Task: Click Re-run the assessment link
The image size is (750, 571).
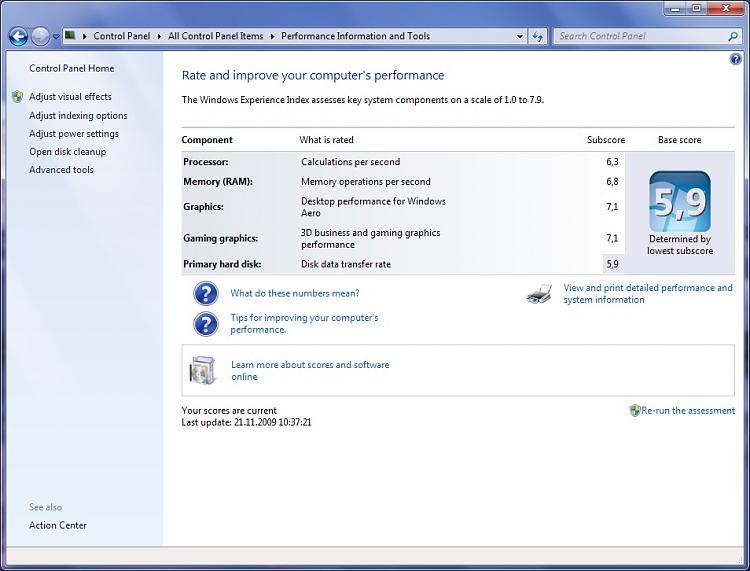Action: coord(688,410)
